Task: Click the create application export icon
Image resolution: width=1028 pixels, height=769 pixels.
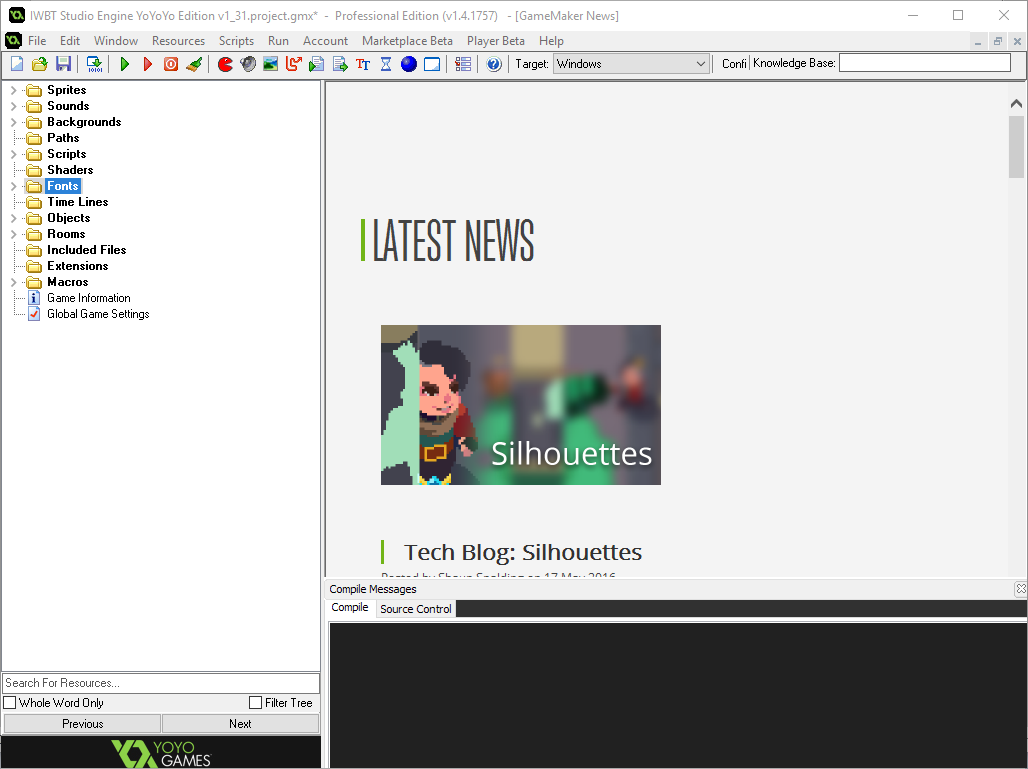Action: click(x=94, y=64)
